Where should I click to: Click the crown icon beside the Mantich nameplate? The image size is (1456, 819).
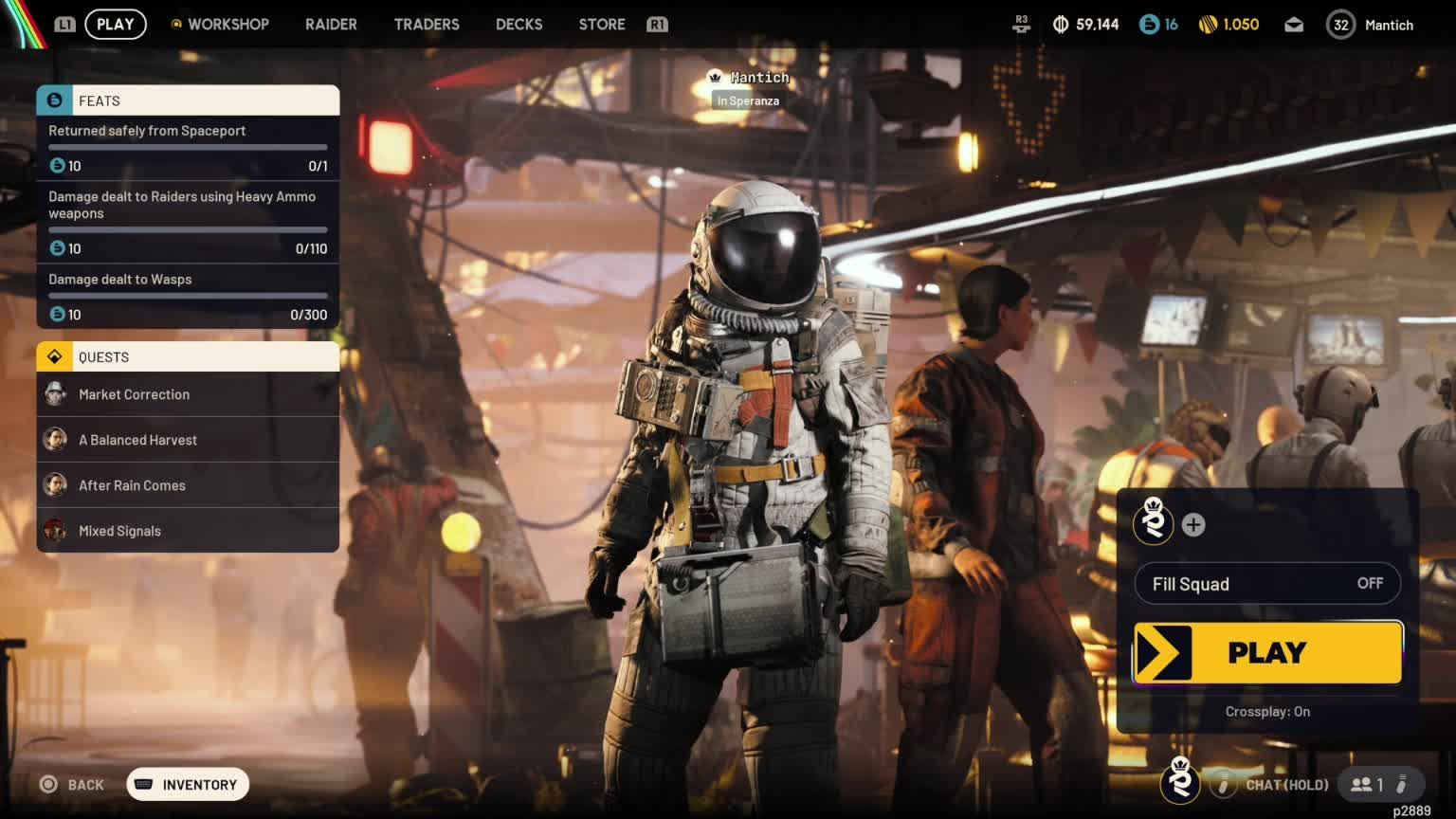coord(715,77)
